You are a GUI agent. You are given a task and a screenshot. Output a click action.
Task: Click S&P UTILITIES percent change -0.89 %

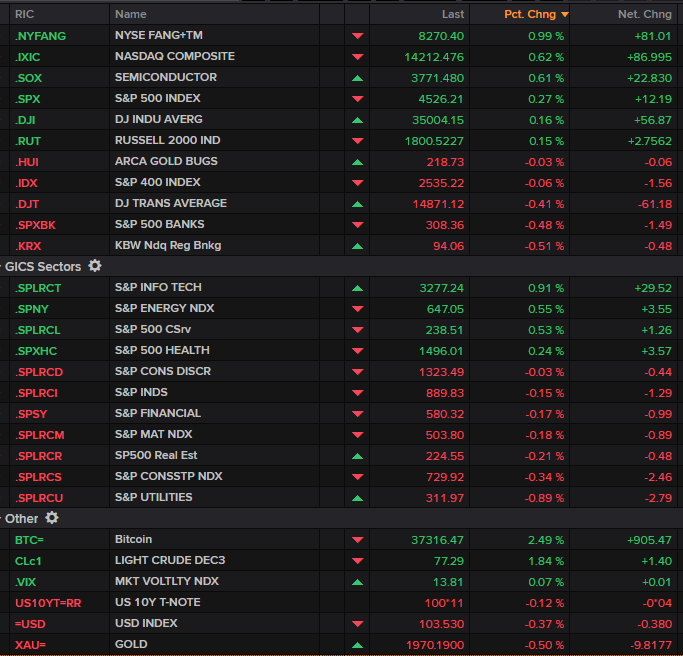click(x=544, y=498)
